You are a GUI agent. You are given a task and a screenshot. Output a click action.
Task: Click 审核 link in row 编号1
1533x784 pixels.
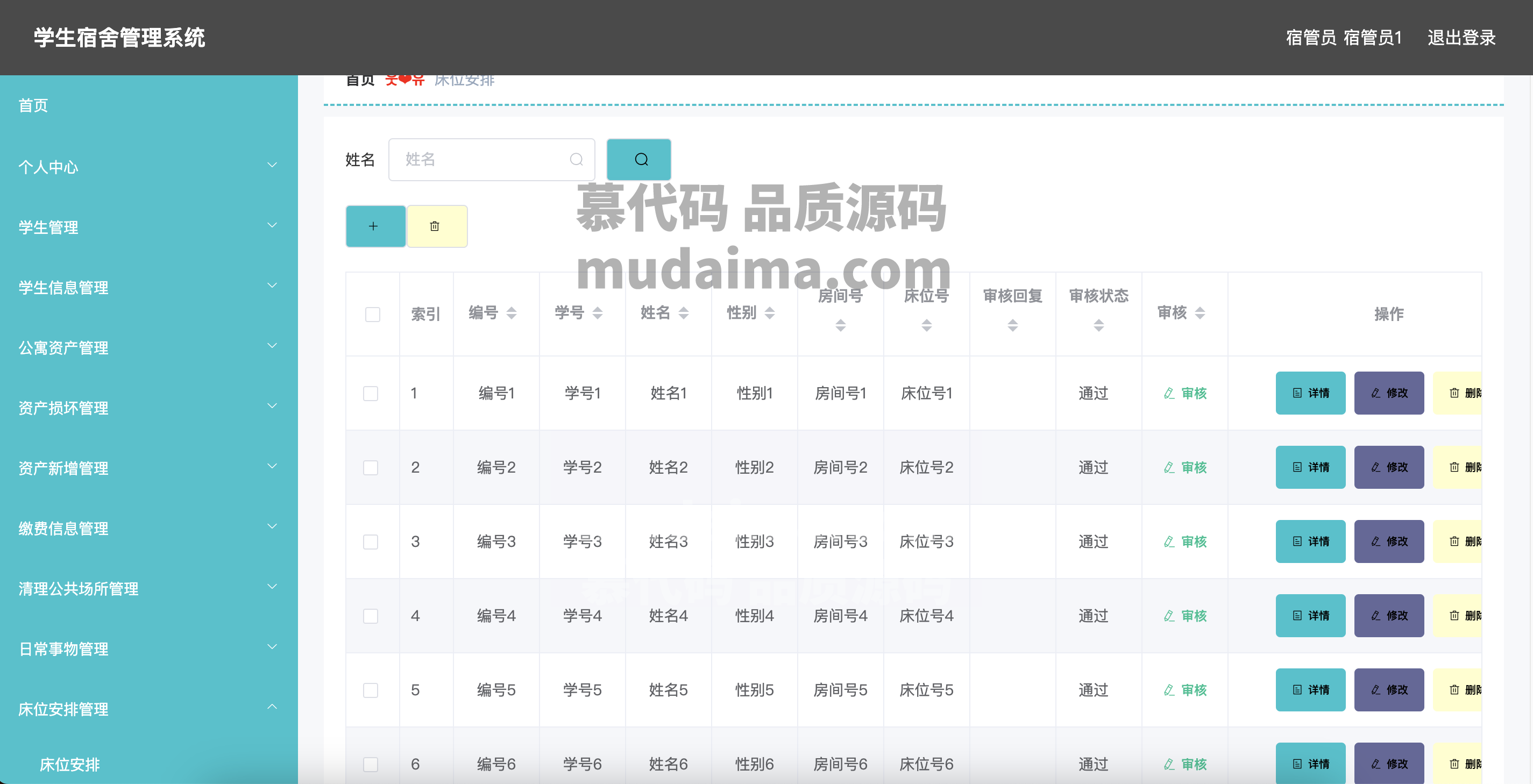(1185, 393)
